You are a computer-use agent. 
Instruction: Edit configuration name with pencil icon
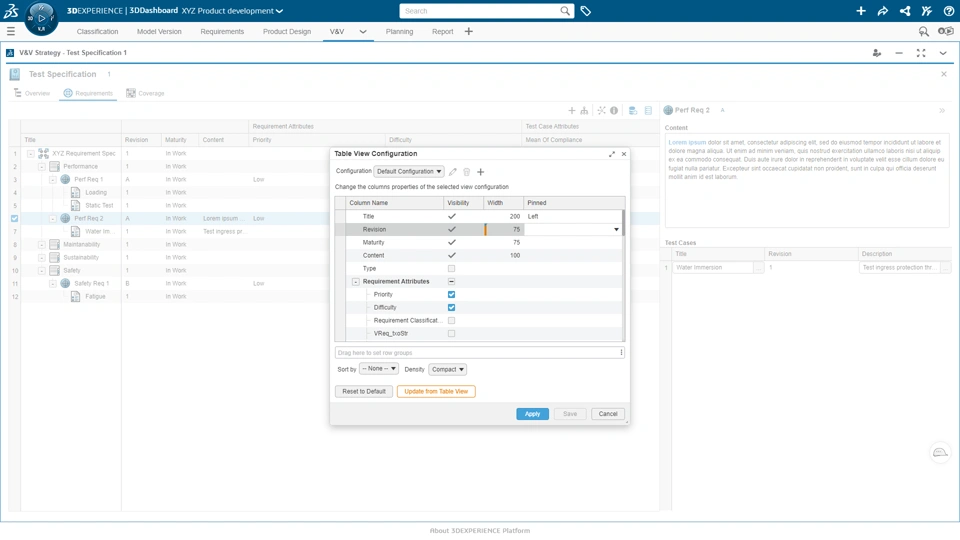(452, 172)
